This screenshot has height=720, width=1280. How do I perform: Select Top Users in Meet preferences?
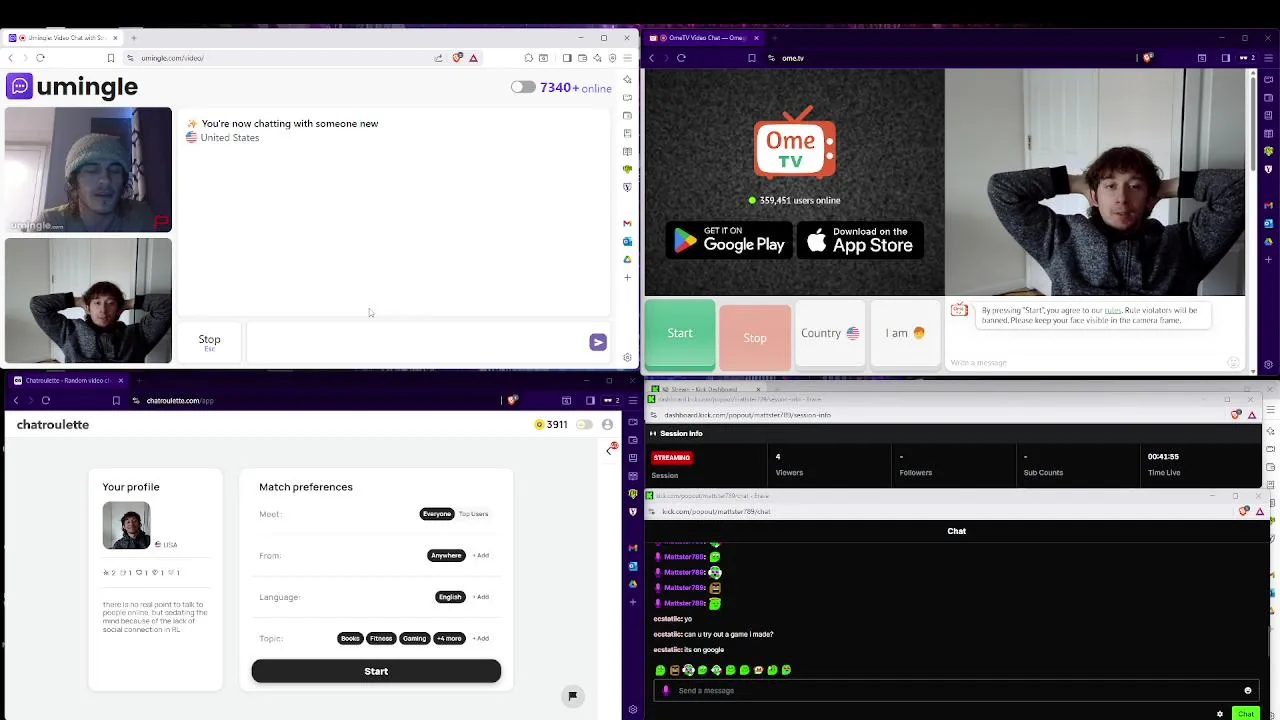point(473,514)
